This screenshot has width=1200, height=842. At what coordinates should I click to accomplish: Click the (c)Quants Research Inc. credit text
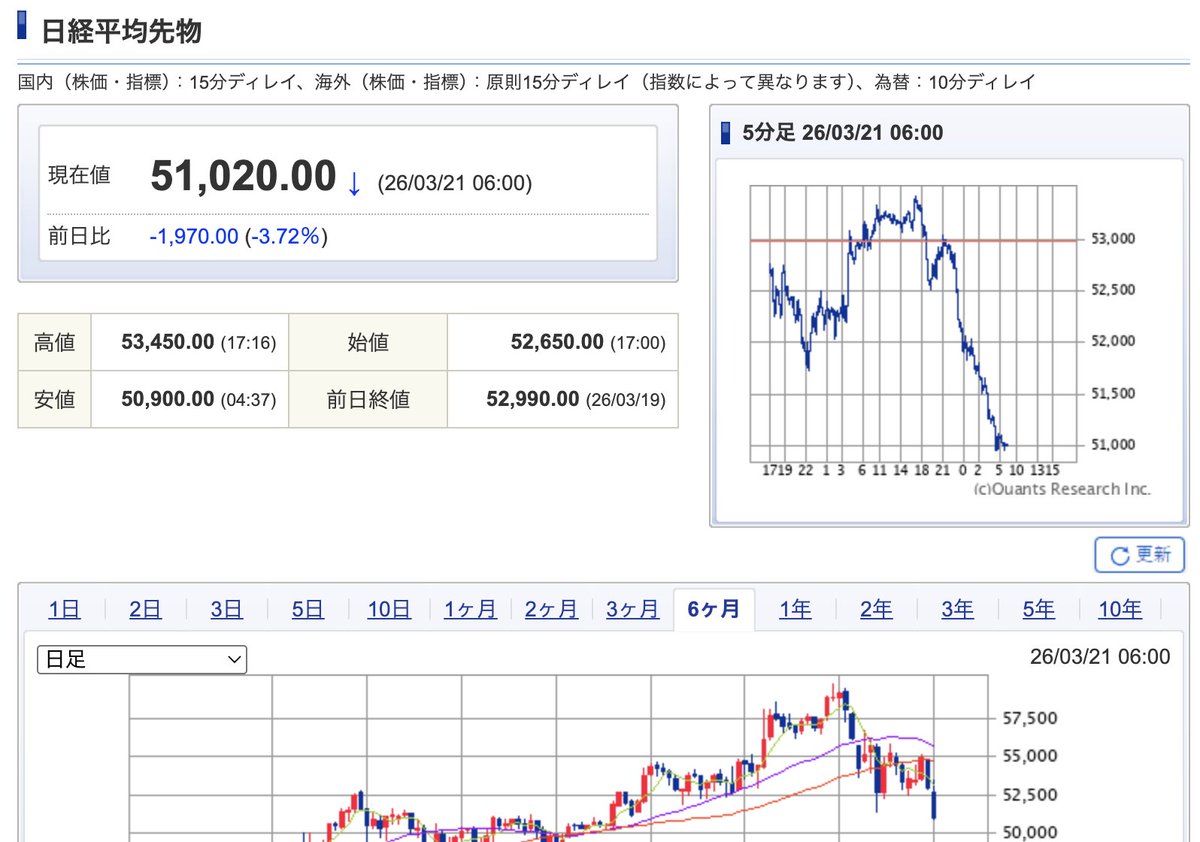click(x=1062, y=489)
